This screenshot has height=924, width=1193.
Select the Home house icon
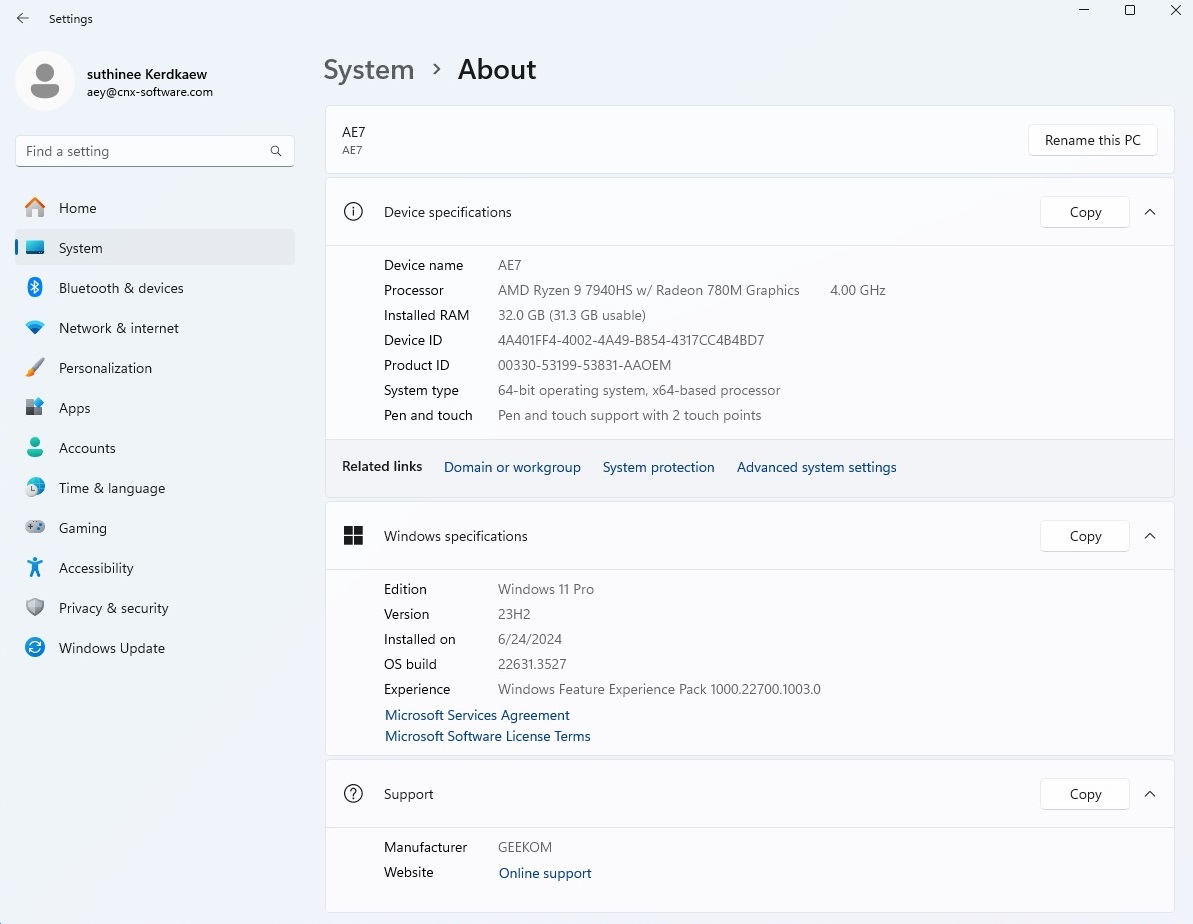tap(35, 208)
